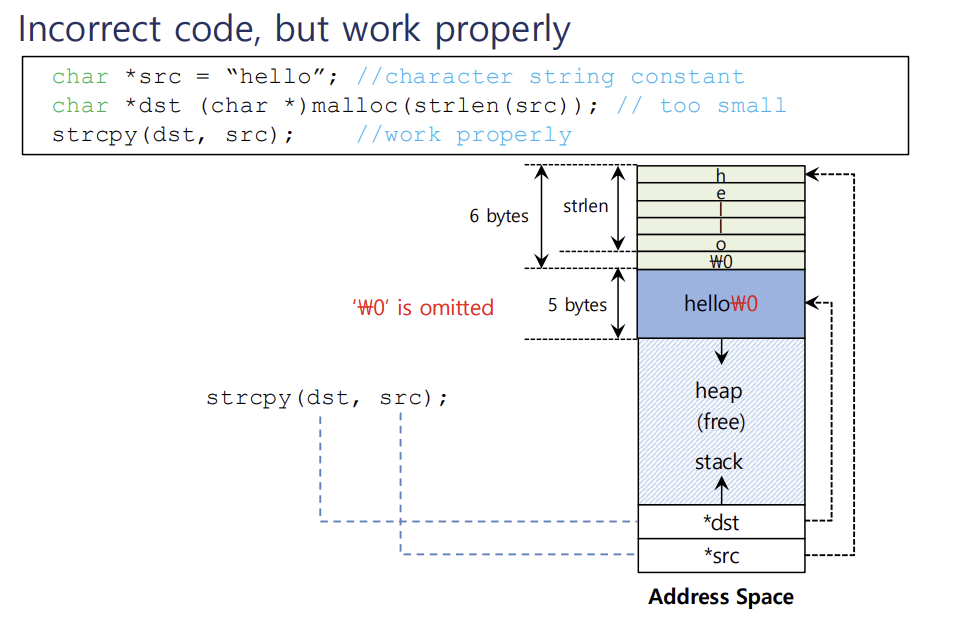
Task: Select the "heap" label
Action: (719, 391)
